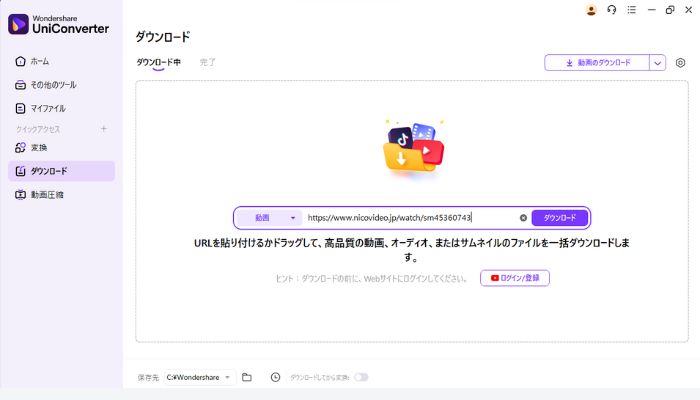Clear the URL with the x icon
This screenshot has width=700, height=400.
523,218
